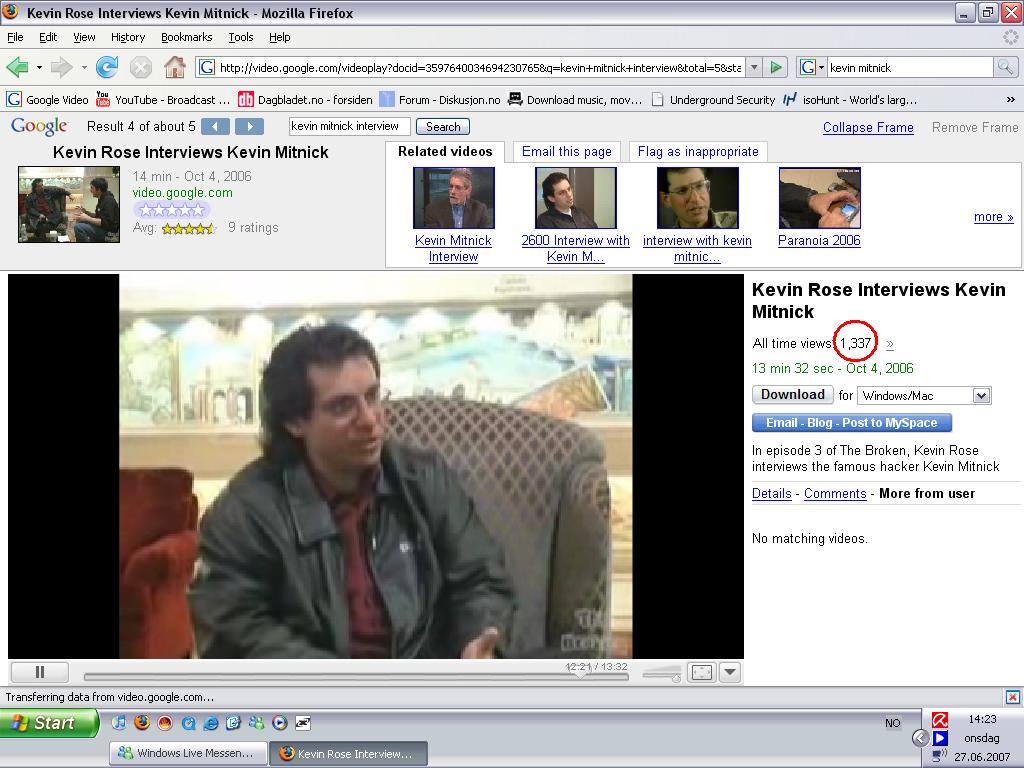Open the video.google.com source link

(x=182, y=193)
